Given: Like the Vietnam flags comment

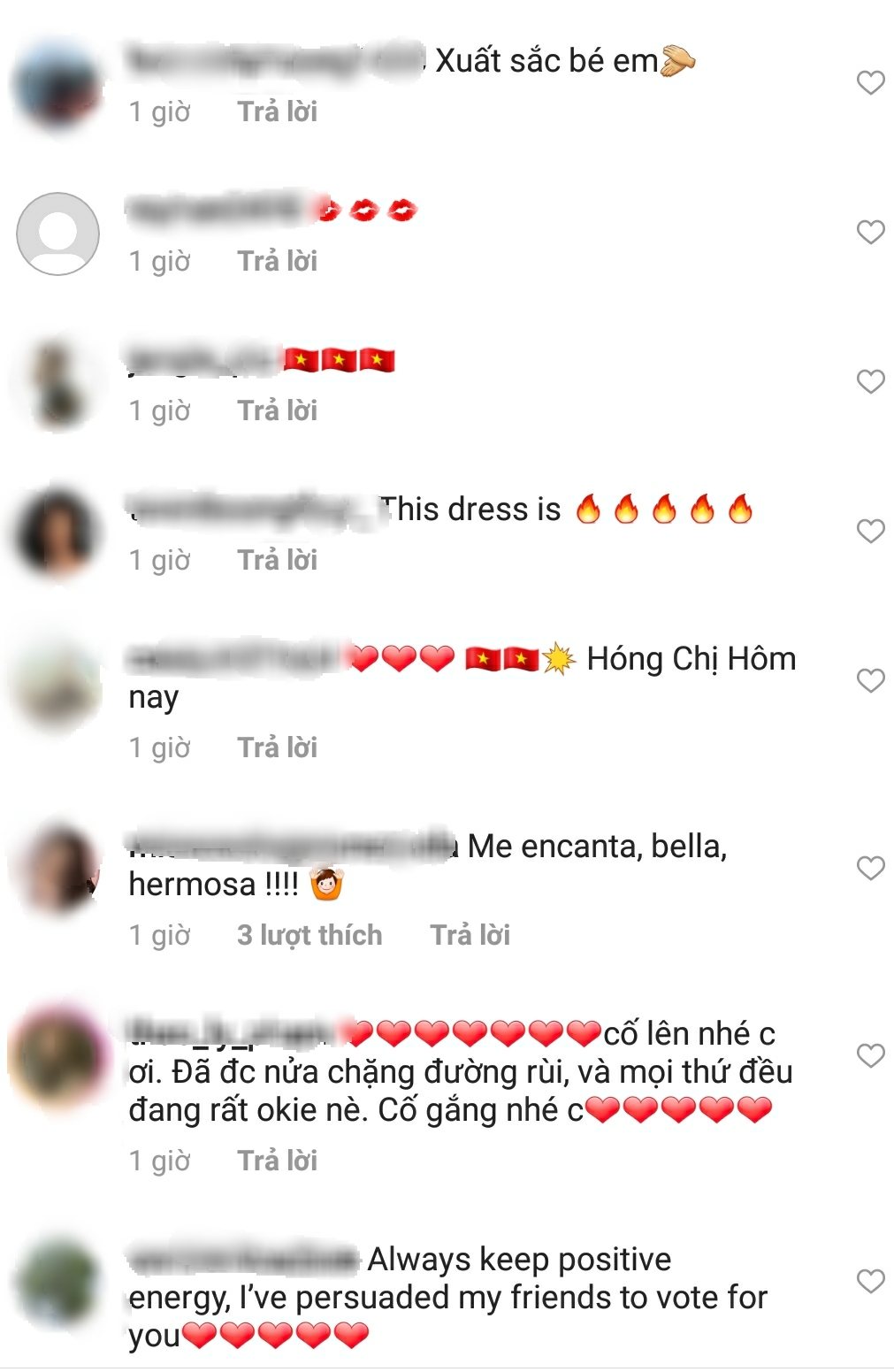Looking at the screenshot, I should (x=870, y=381).
